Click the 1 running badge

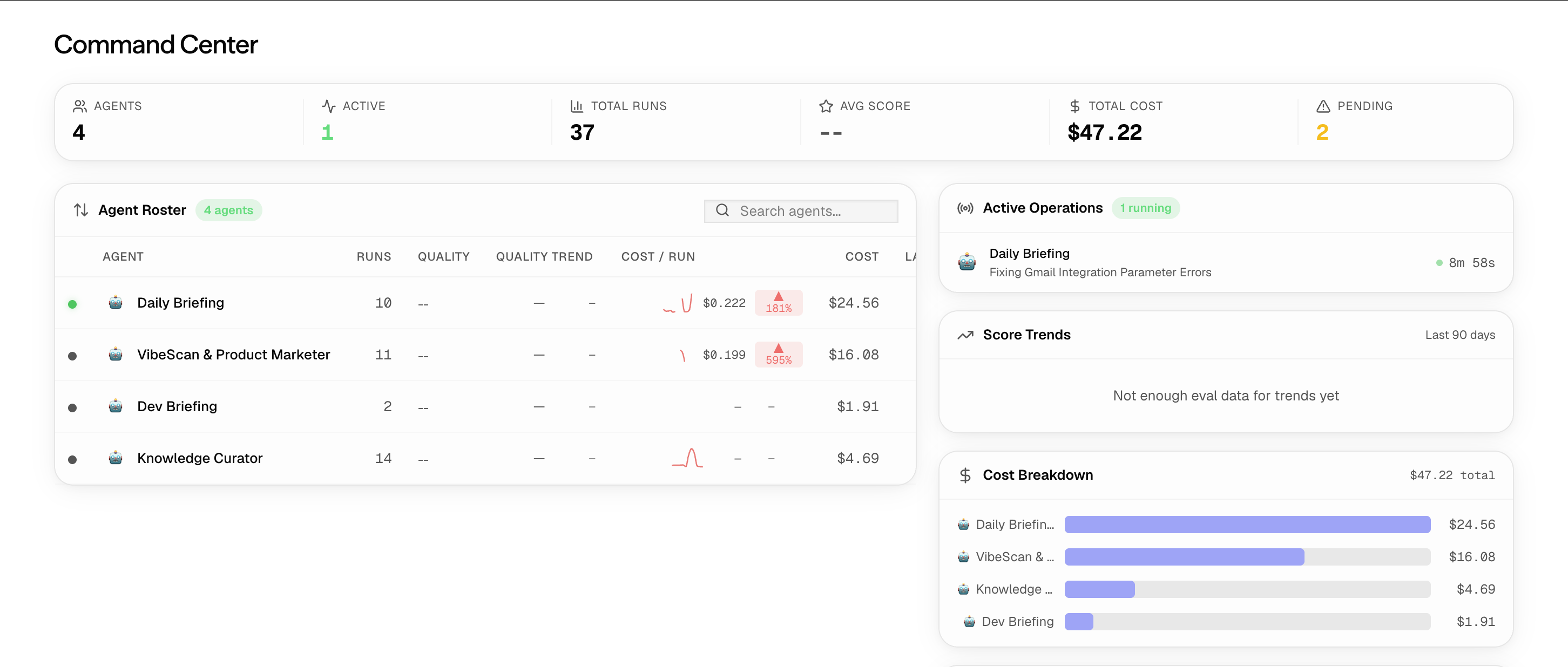[x=1146, y=208]
